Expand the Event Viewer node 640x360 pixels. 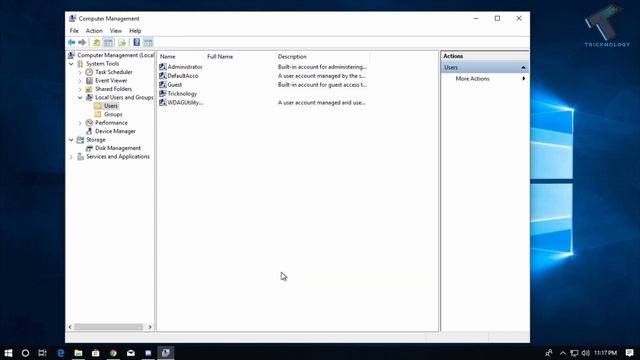tap(80, 81)
